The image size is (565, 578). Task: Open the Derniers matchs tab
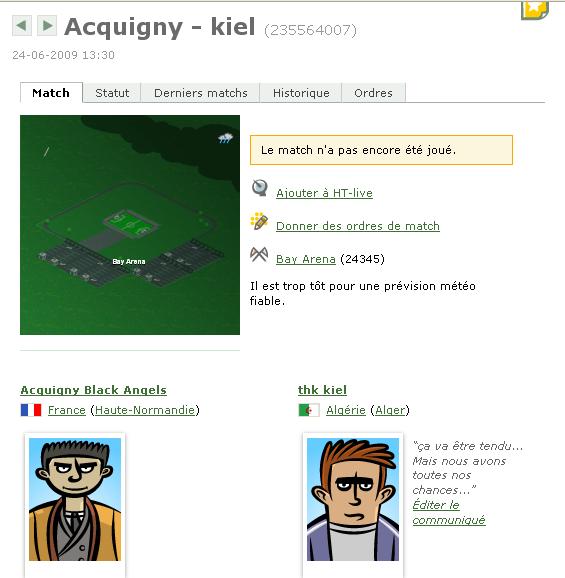point(201,93)
